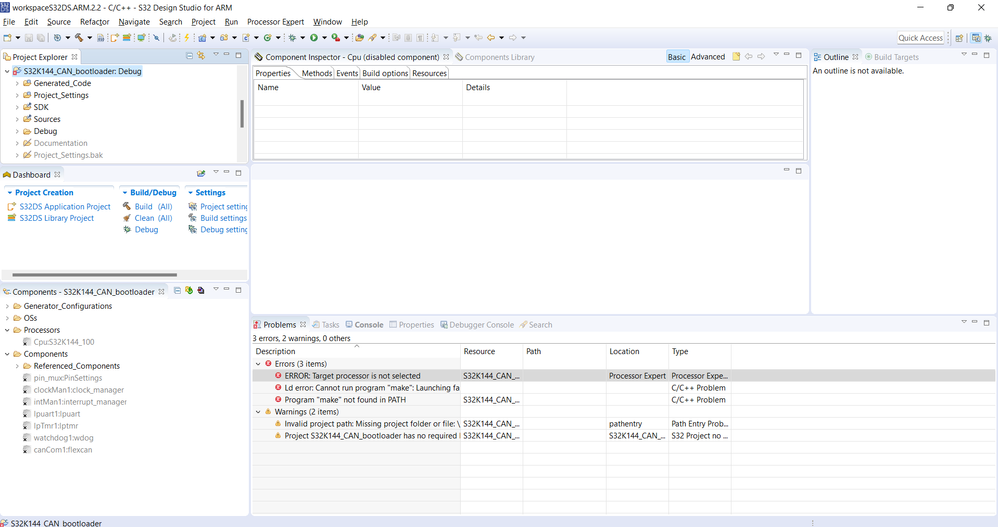Switch to the Methods tab

click(316, 73)
